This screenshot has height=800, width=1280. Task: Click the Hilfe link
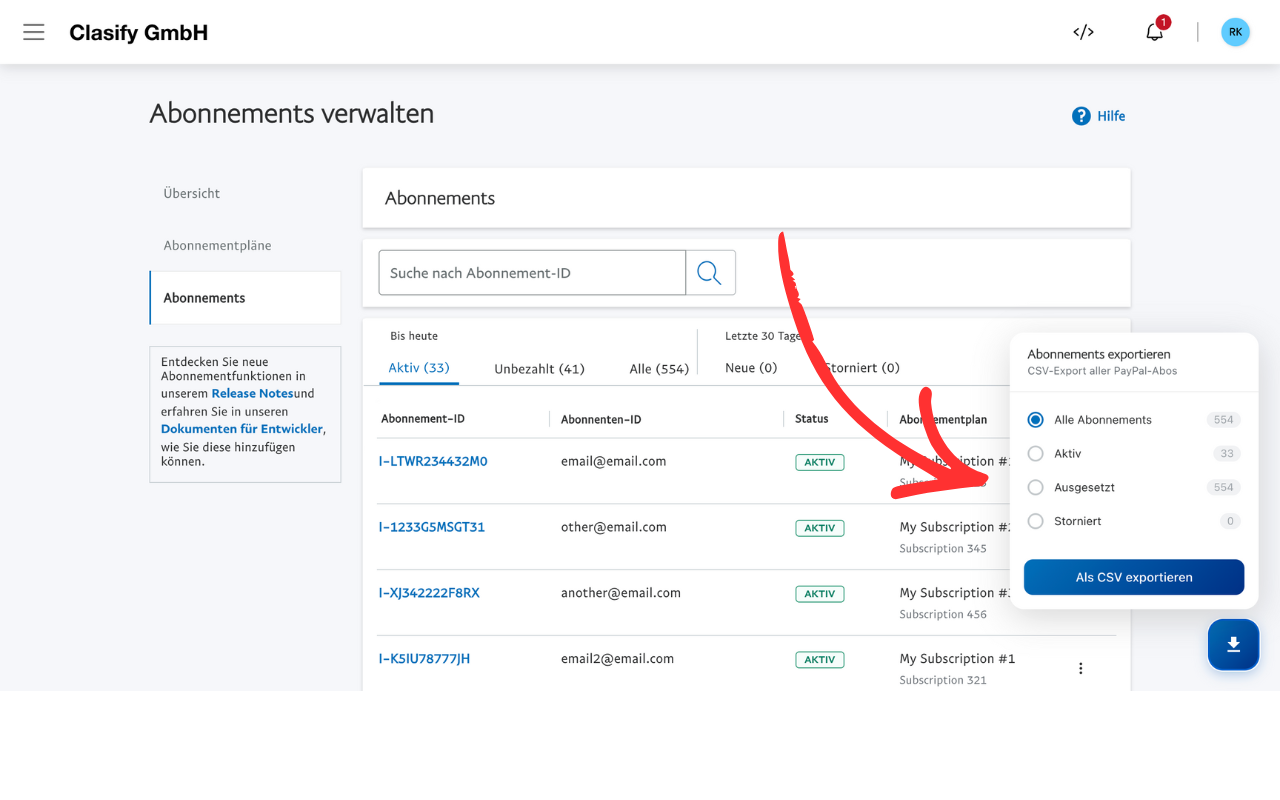click(x=1111, y=116)
